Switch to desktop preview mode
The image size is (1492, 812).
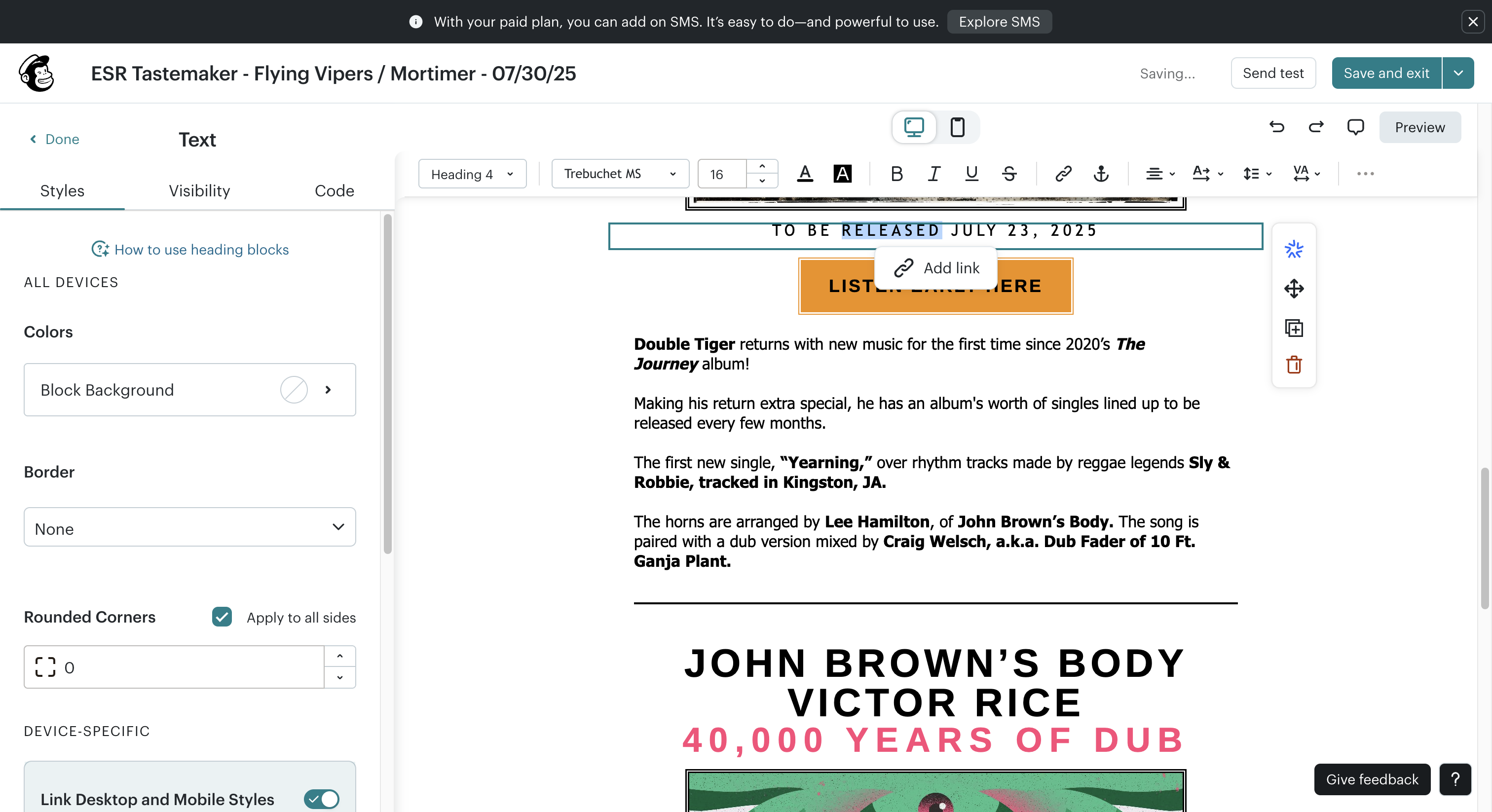[914, 127]
